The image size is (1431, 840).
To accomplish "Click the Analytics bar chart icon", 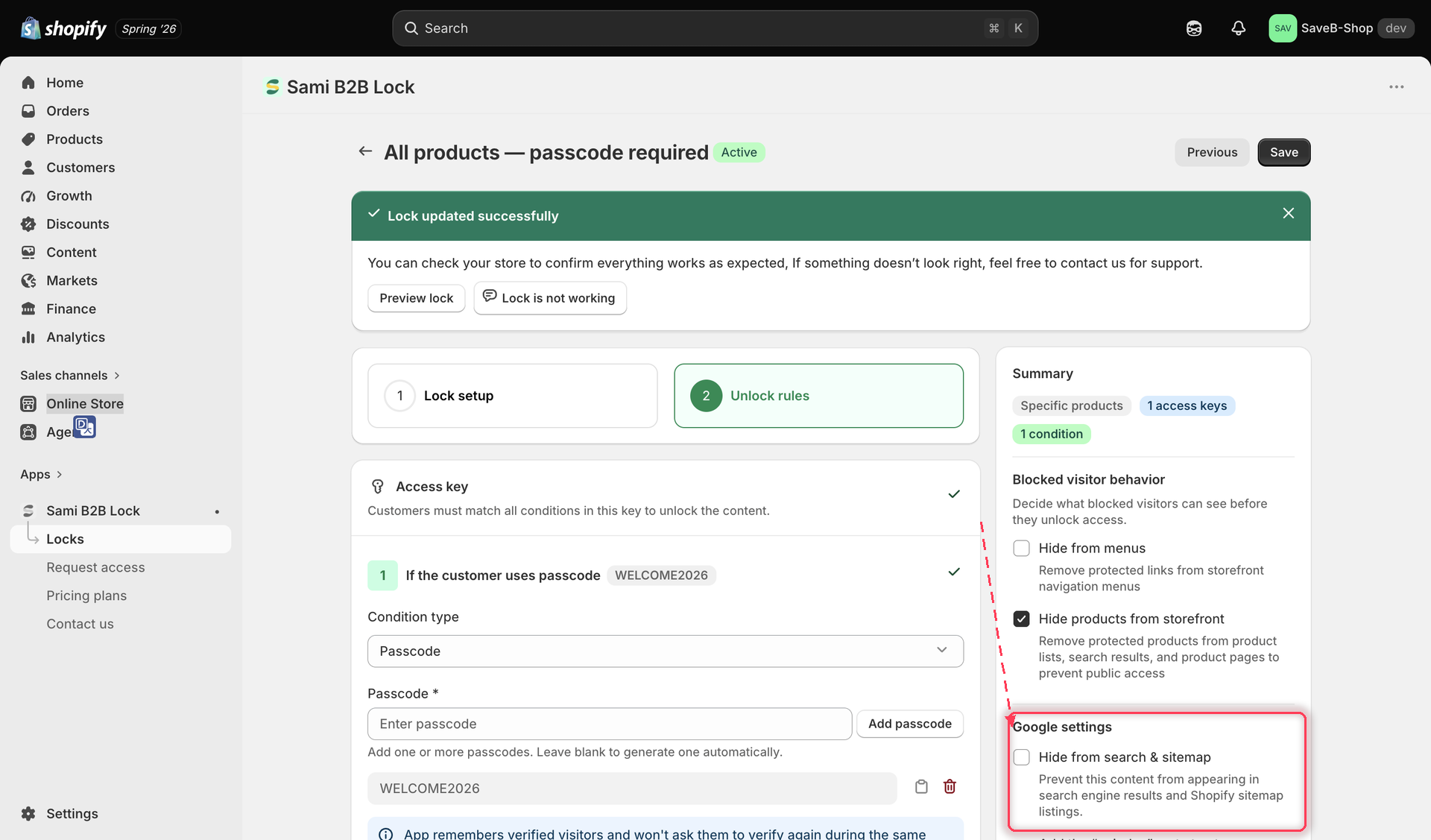I will pyautogui.click(x=28, y=338).
